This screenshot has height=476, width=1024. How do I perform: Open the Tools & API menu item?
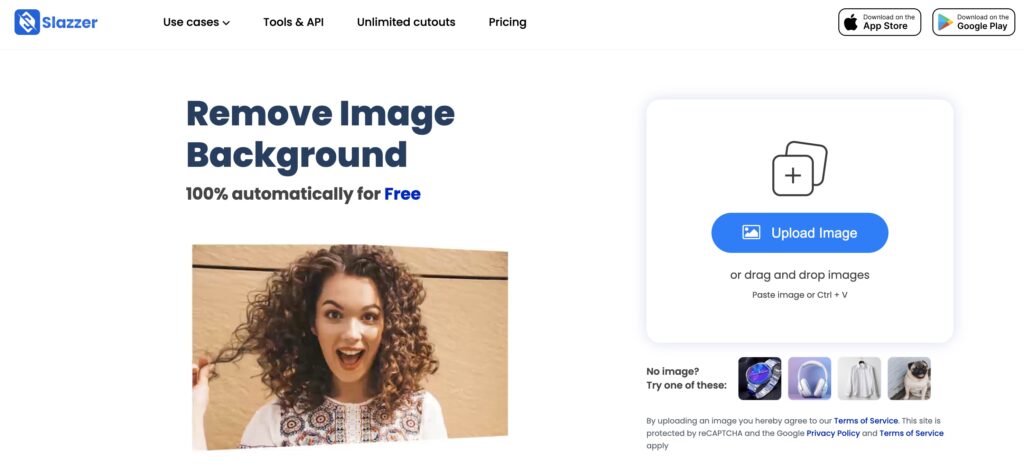293,22
